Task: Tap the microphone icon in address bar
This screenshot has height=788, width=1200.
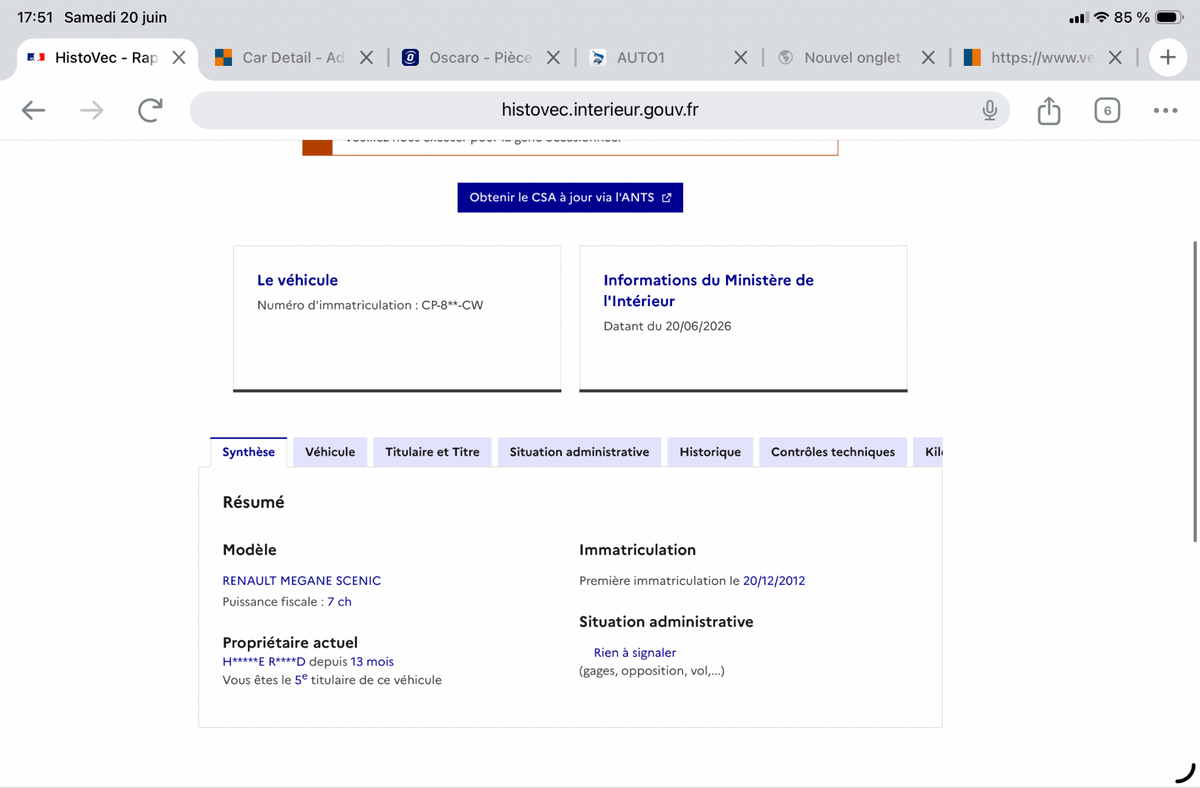Action: 989,110
